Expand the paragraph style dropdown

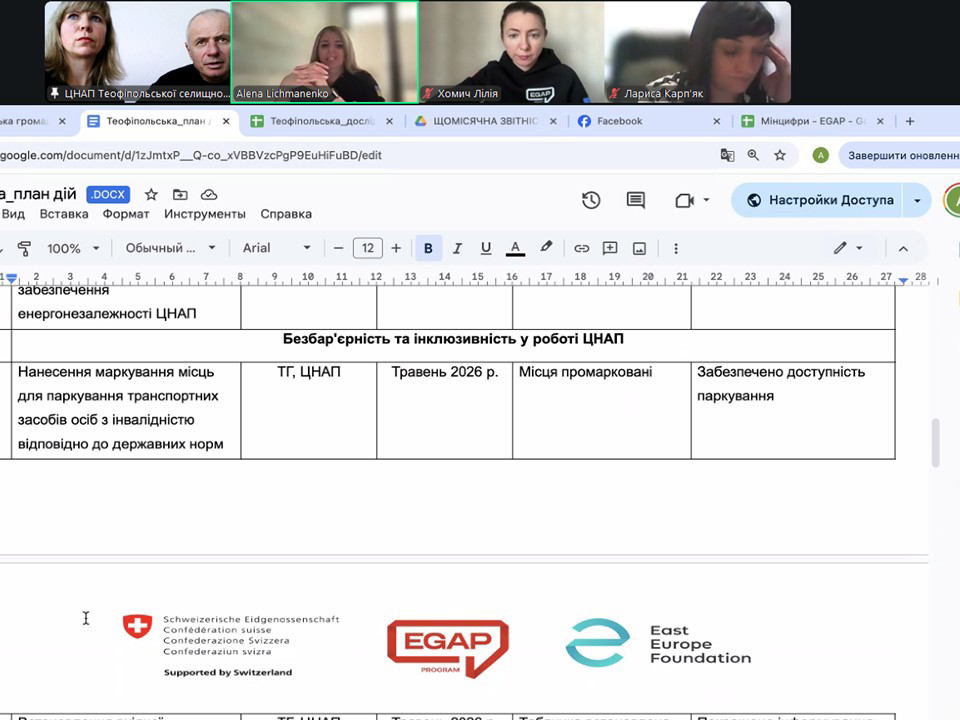(170, 248)
